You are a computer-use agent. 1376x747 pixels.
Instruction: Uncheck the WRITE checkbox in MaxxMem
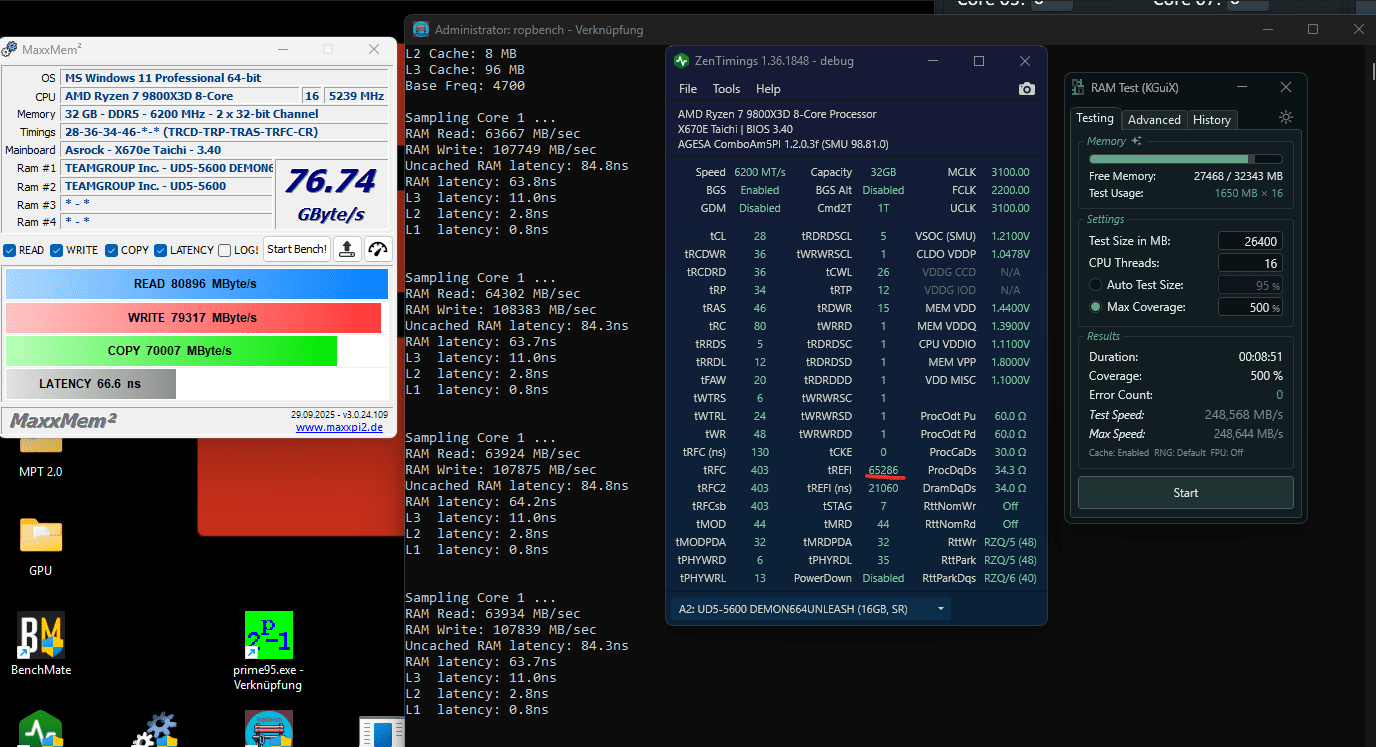pos(57,250)
